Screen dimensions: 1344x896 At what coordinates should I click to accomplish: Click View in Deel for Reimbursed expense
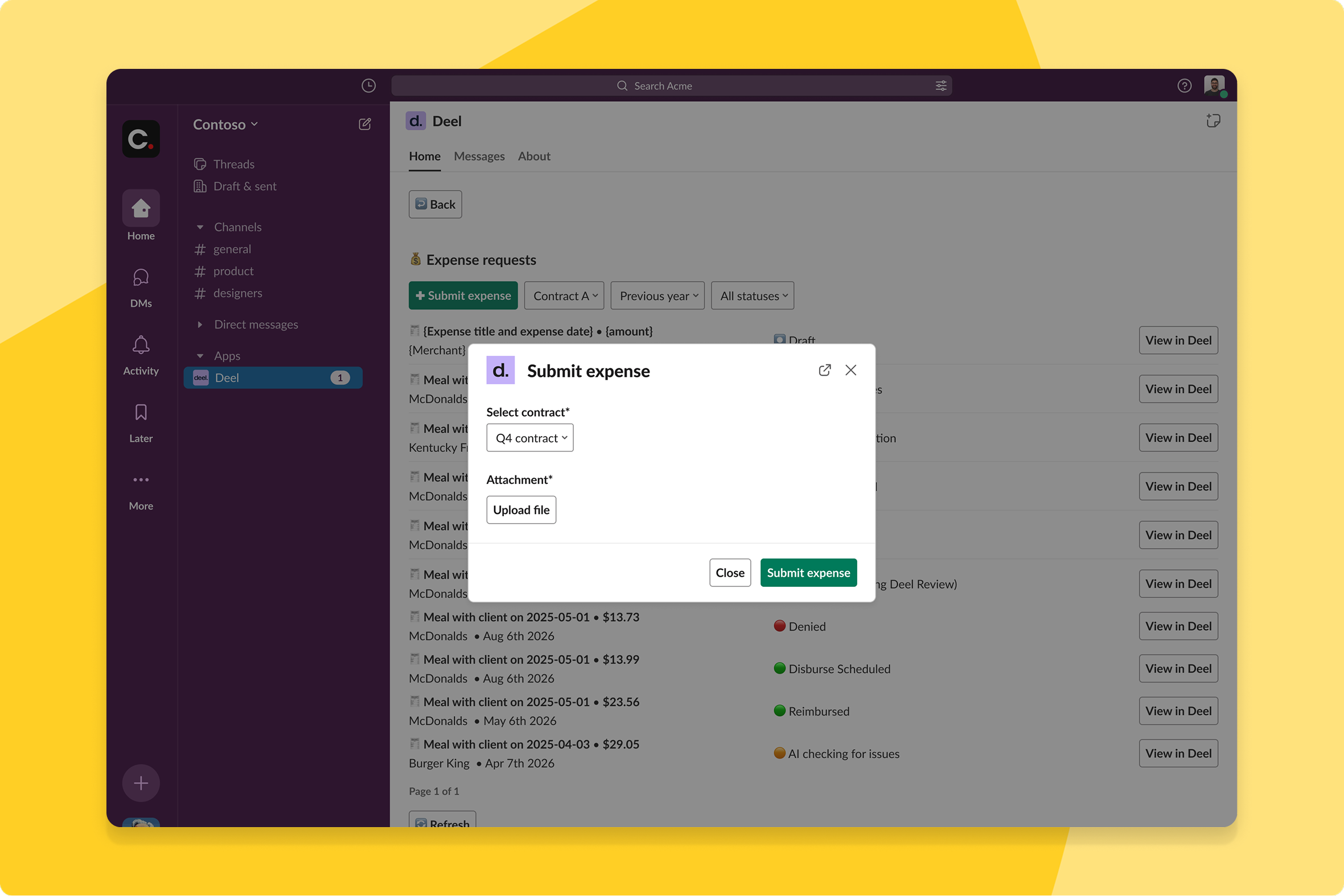(1178, 711)
